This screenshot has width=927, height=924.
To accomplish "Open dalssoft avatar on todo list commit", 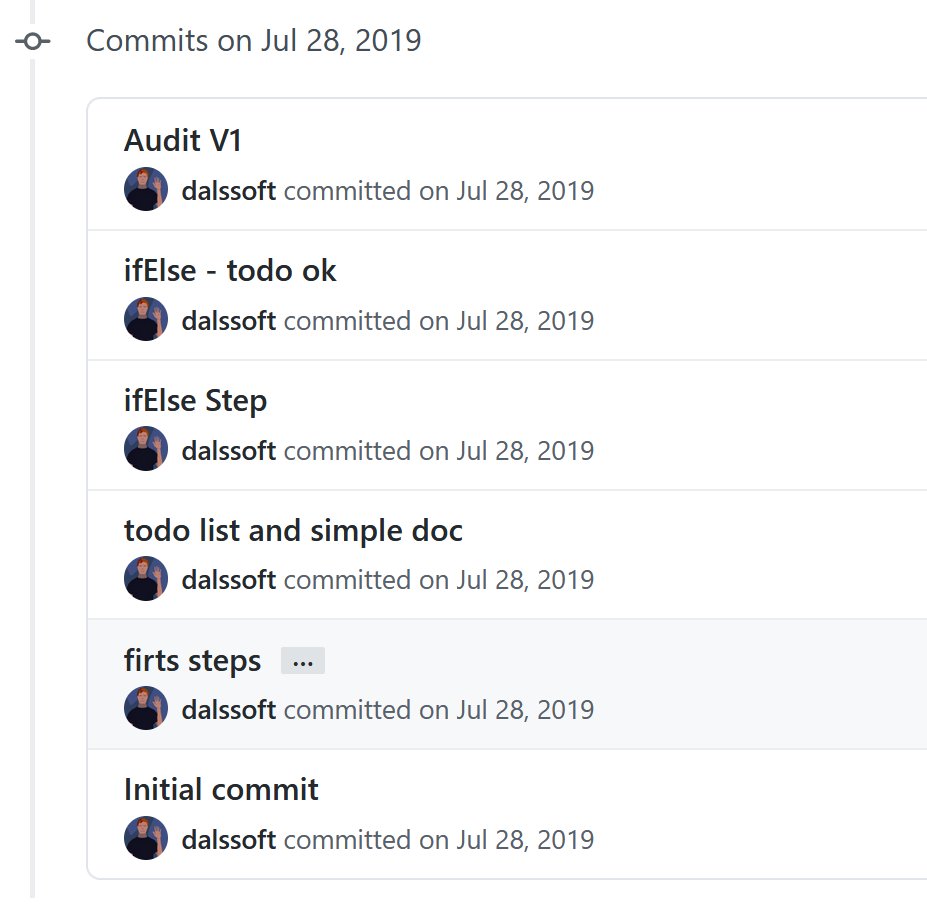I will pyautogui.click(x=146, y=579).
